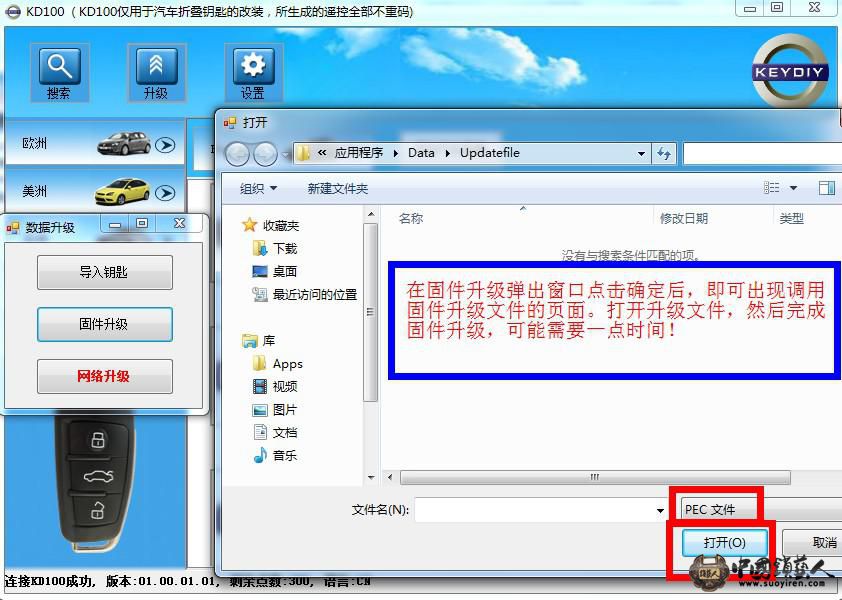
Task: Click the car key remote image
Action: coord(96,482)
